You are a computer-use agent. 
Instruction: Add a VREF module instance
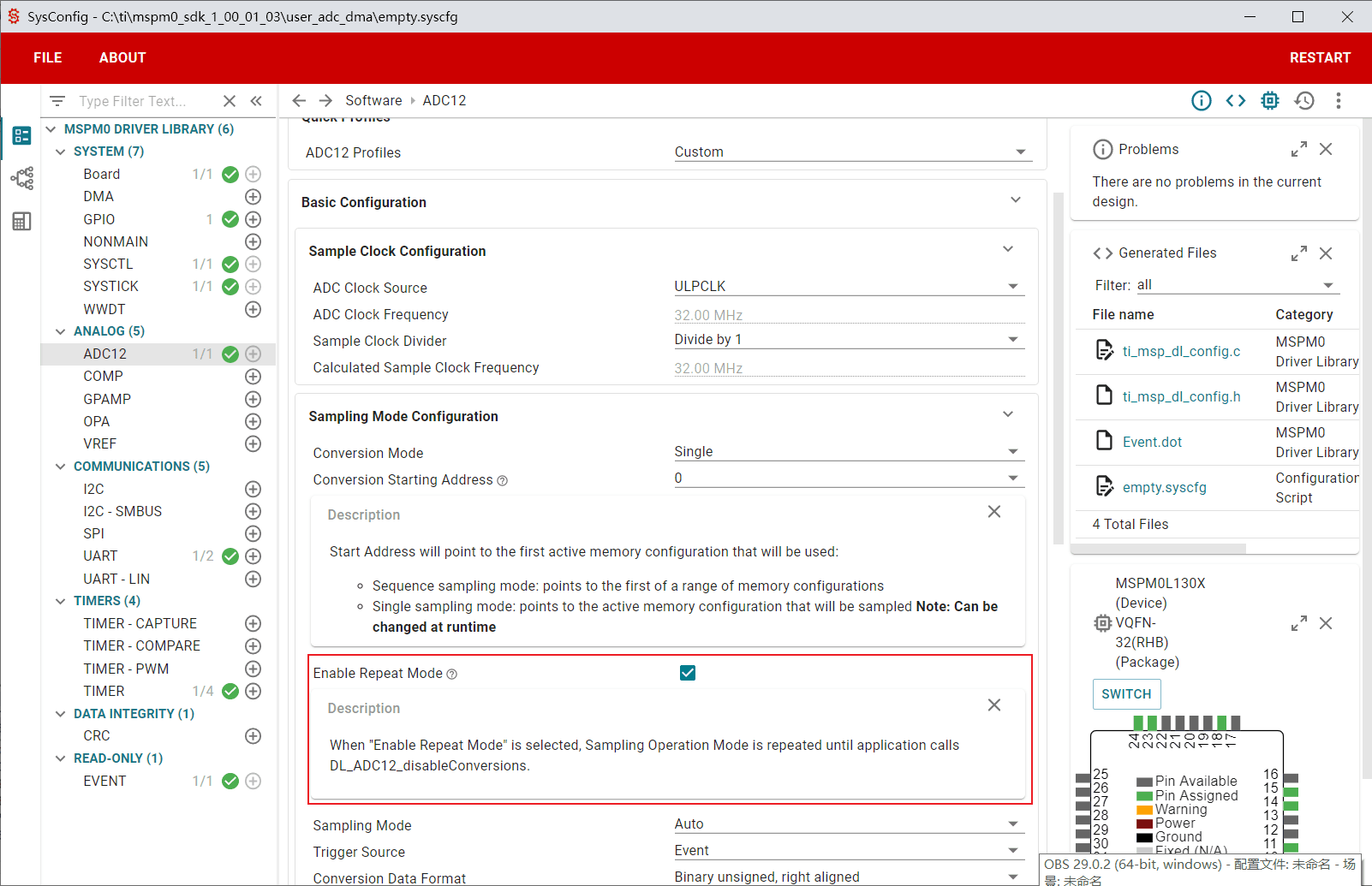[x=253, y=443]
